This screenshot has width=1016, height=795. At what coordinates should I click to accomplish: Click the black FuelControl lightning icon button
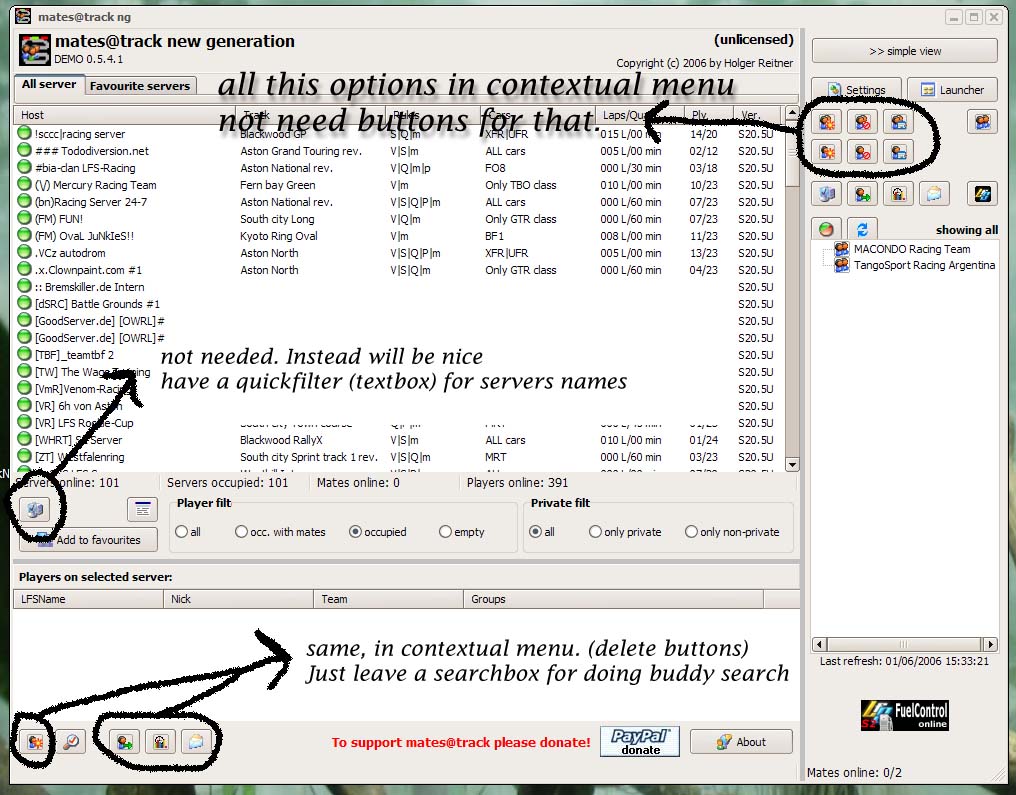982,193
